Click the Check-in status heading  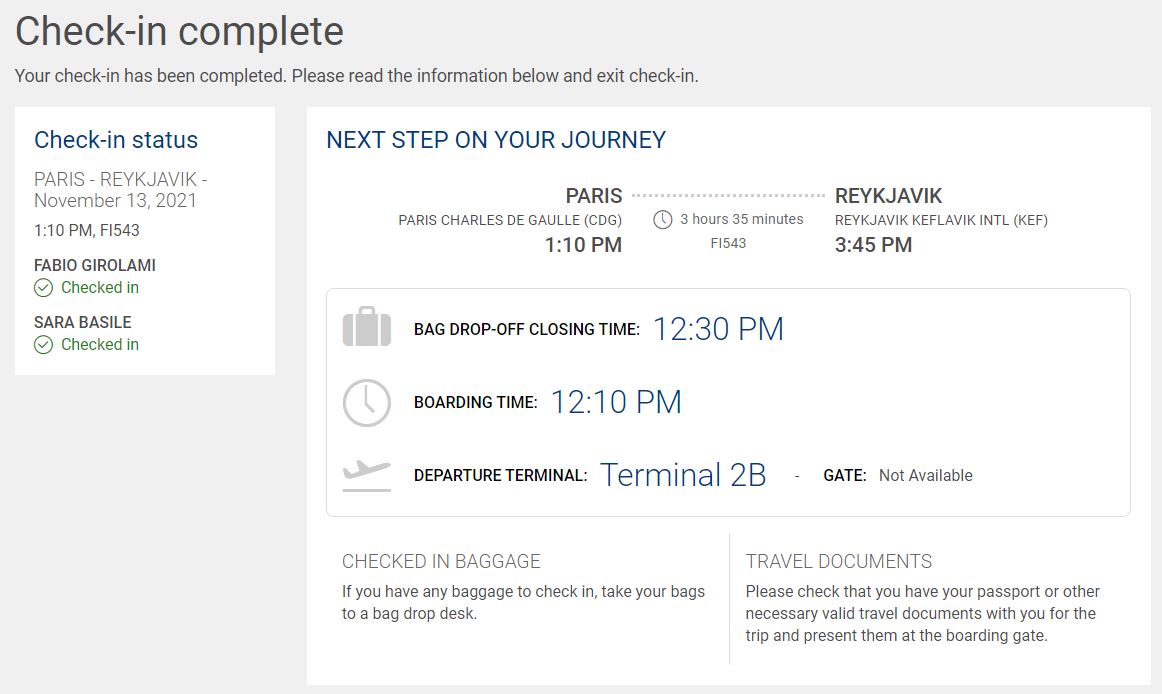116,139
